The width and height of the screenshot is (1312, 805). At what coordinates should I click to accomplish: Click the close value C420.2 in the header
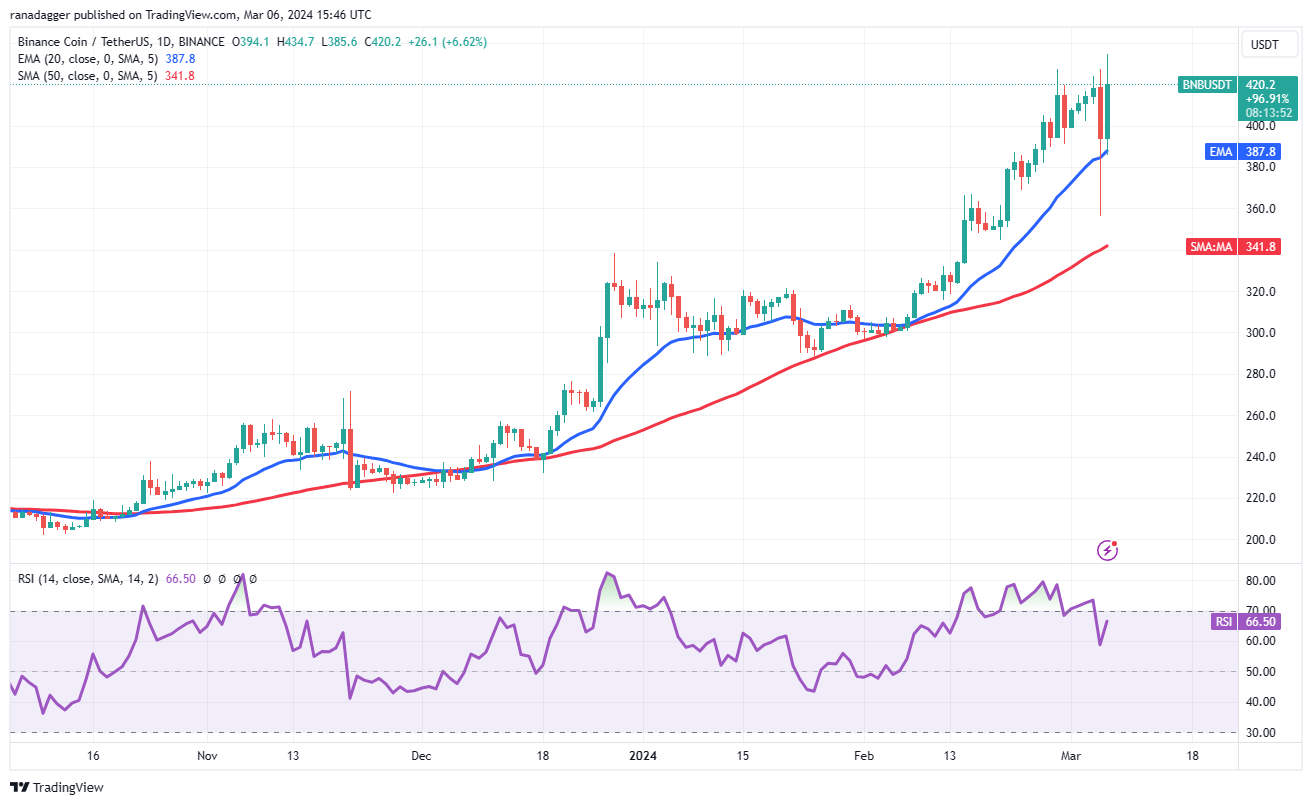coord(382,42)
